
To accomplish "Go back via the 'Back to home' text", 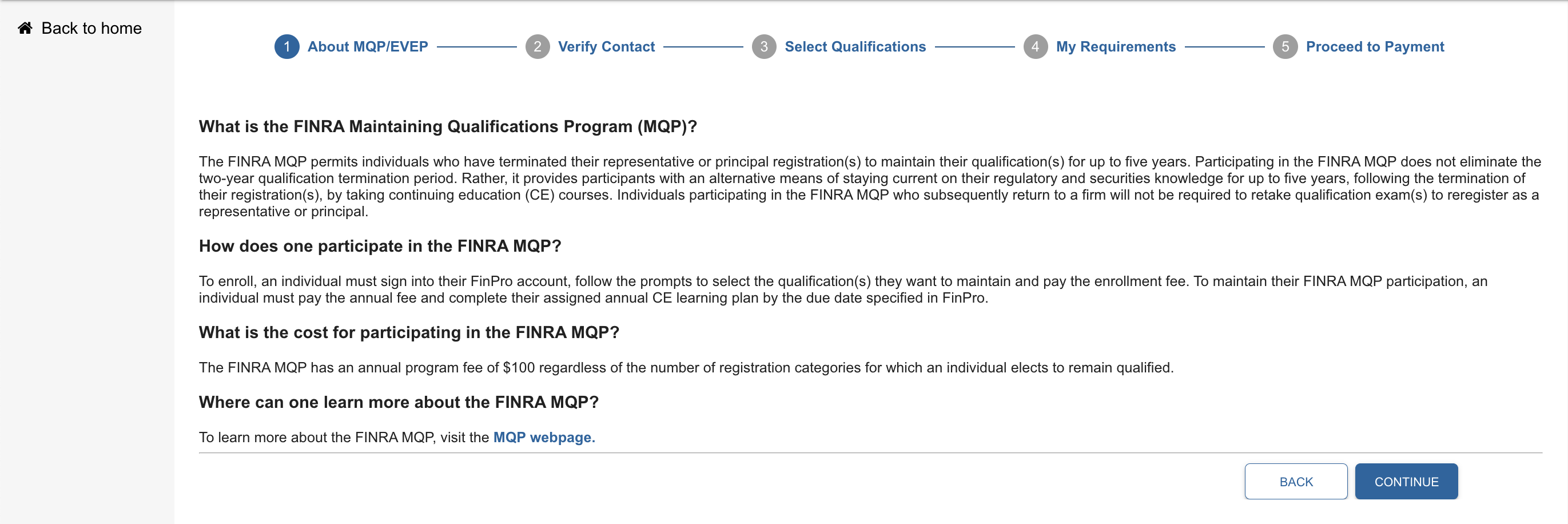I will tap(91, 28).
